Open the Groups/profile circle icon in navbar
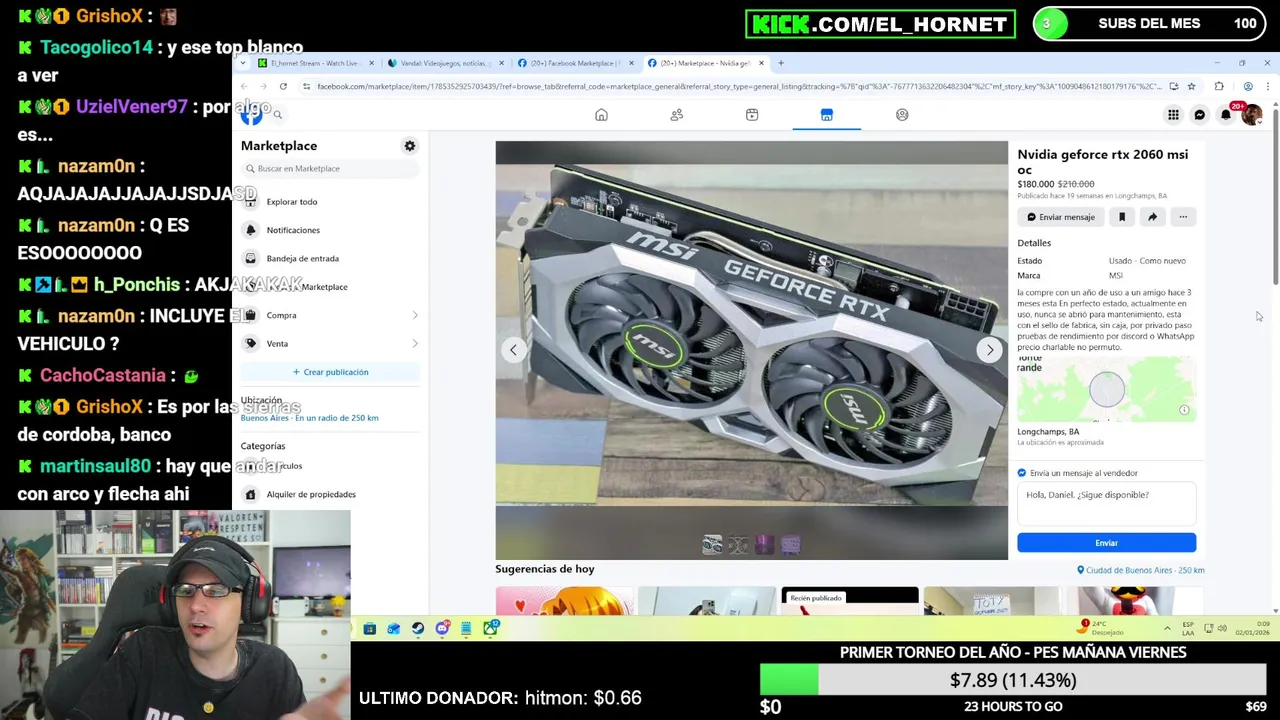This screenshot has height=720, width=1280. tap(902, 115)
